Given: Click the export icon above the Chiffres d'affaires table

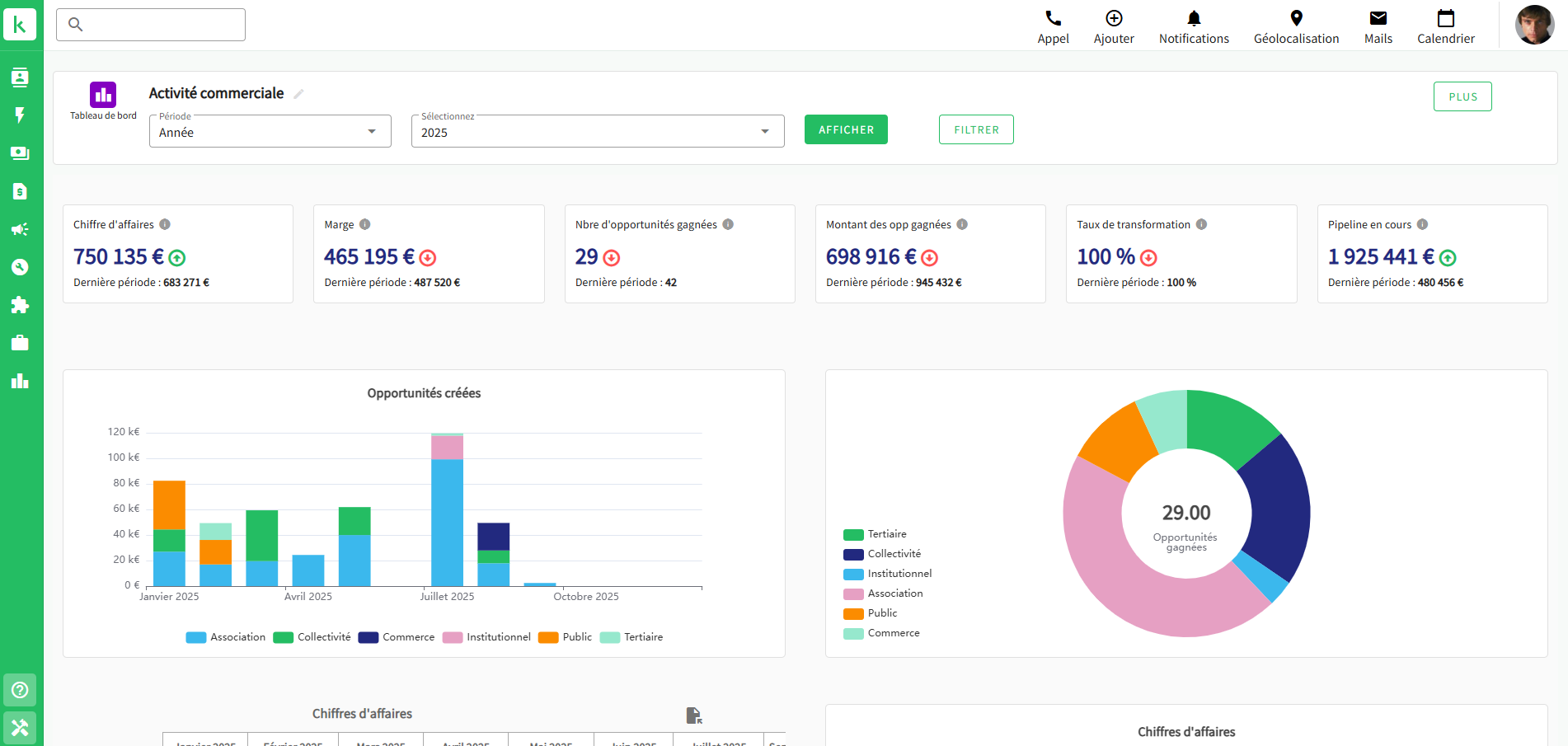Looking at the screenshot, I should (692, 714).
